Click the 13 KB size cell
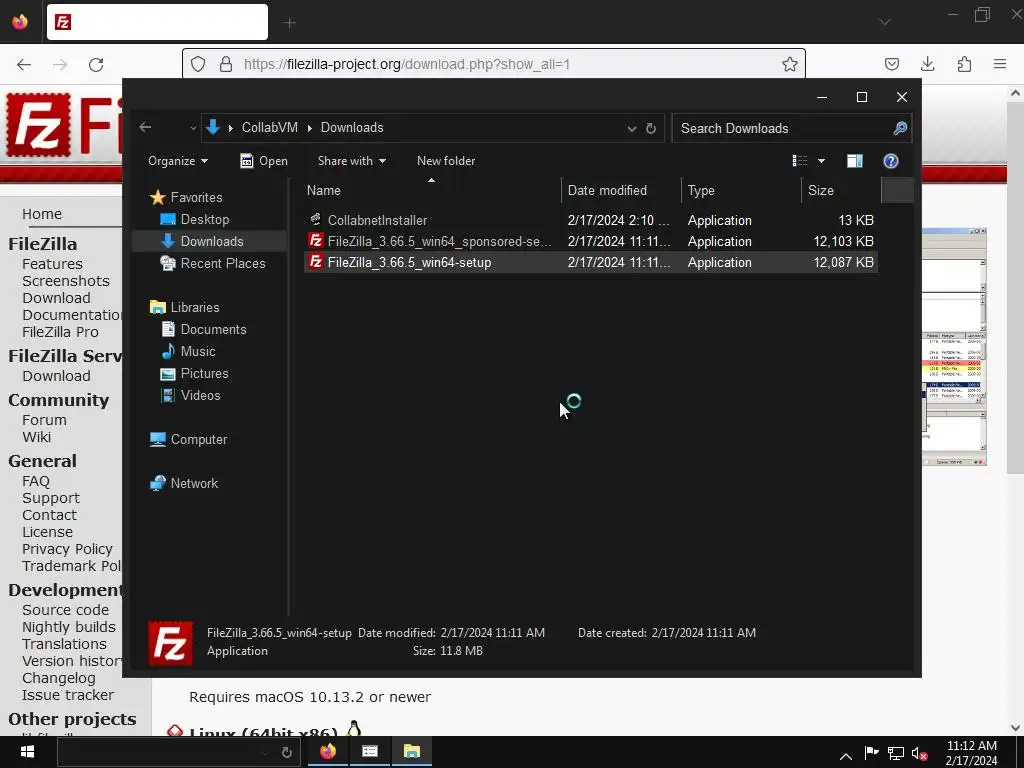Image resolution: width=1024 pixels, height=768 pixels. (856, 220)
